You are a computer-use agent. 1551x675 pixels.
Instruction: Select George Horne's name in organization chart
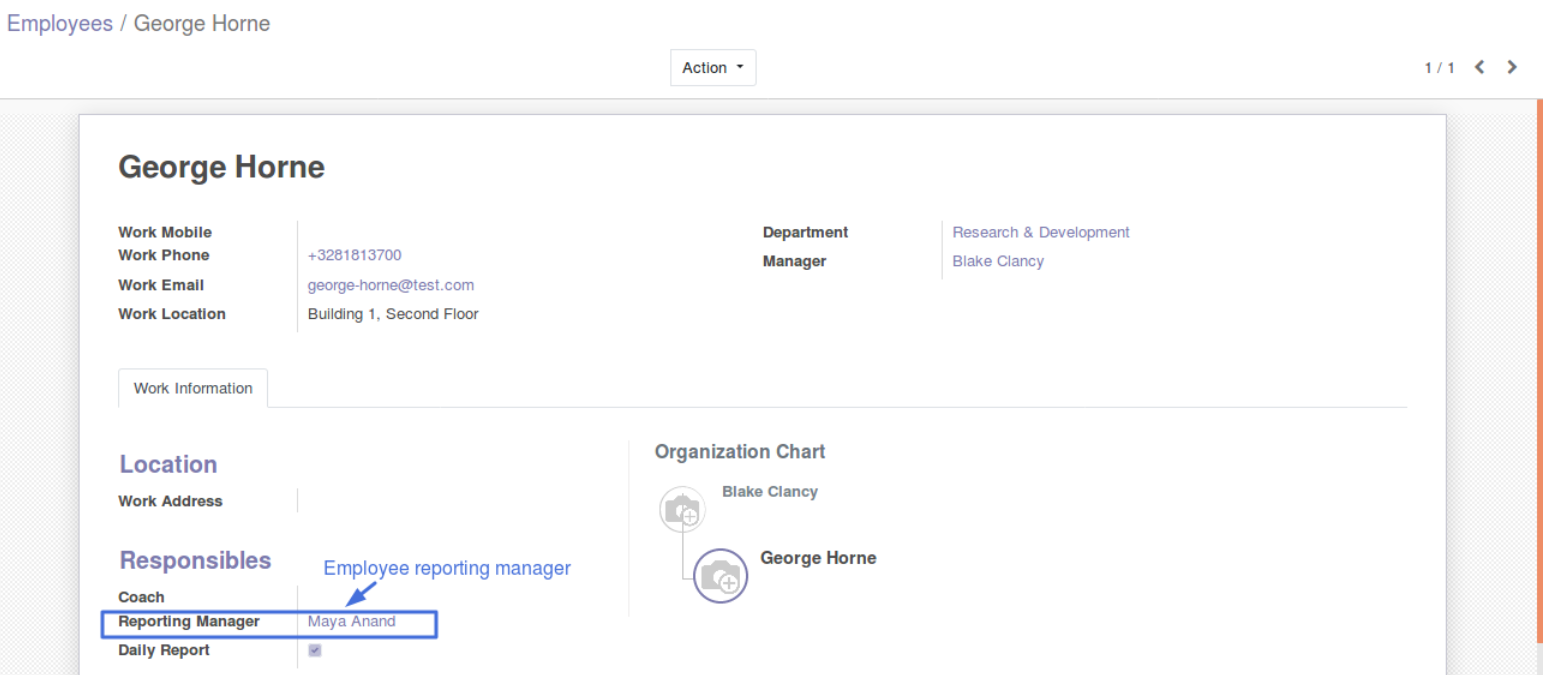pyautogui.click(x=818, y=558)
